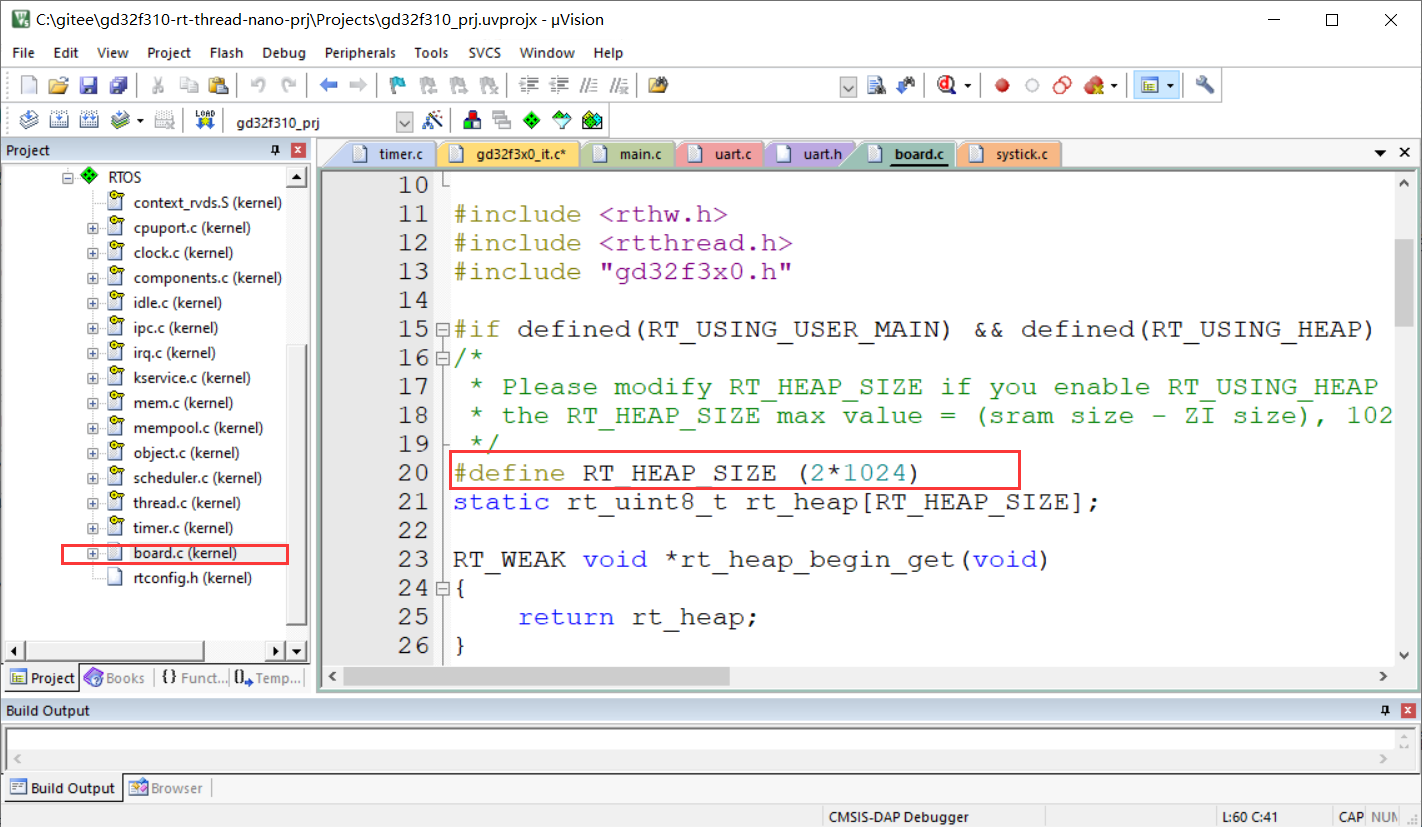
Task: Open the Peripherals menu
Action: (x=360, y=53)
